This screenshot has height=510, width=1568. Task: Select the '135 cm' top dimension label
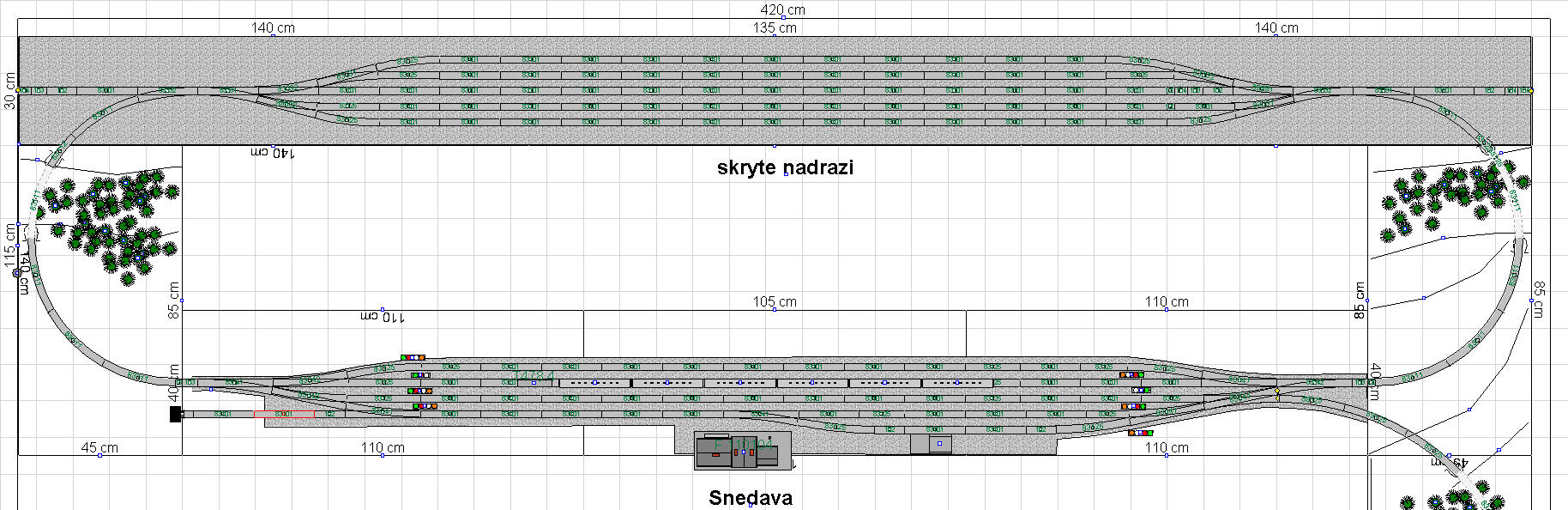[775, 27]
